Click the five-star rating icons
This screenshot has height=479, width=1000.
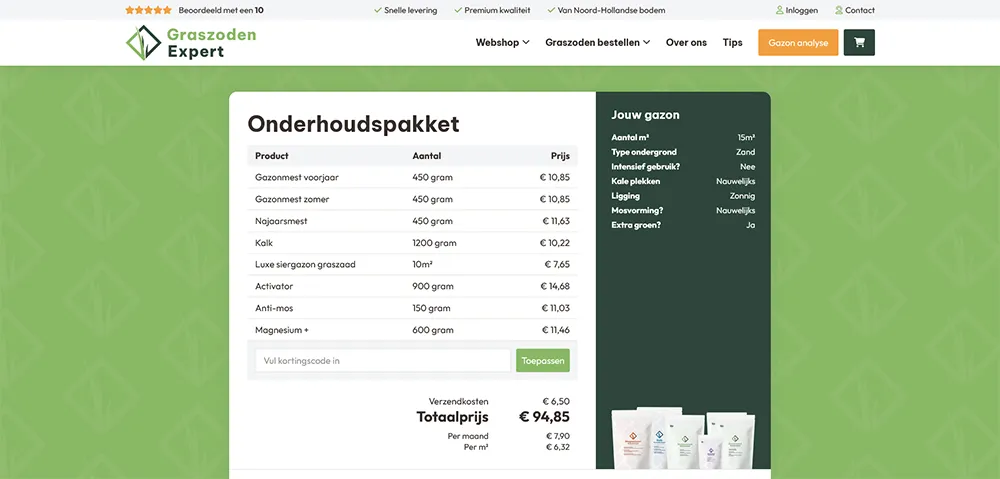pyautogui.click(x=148, y=10)
